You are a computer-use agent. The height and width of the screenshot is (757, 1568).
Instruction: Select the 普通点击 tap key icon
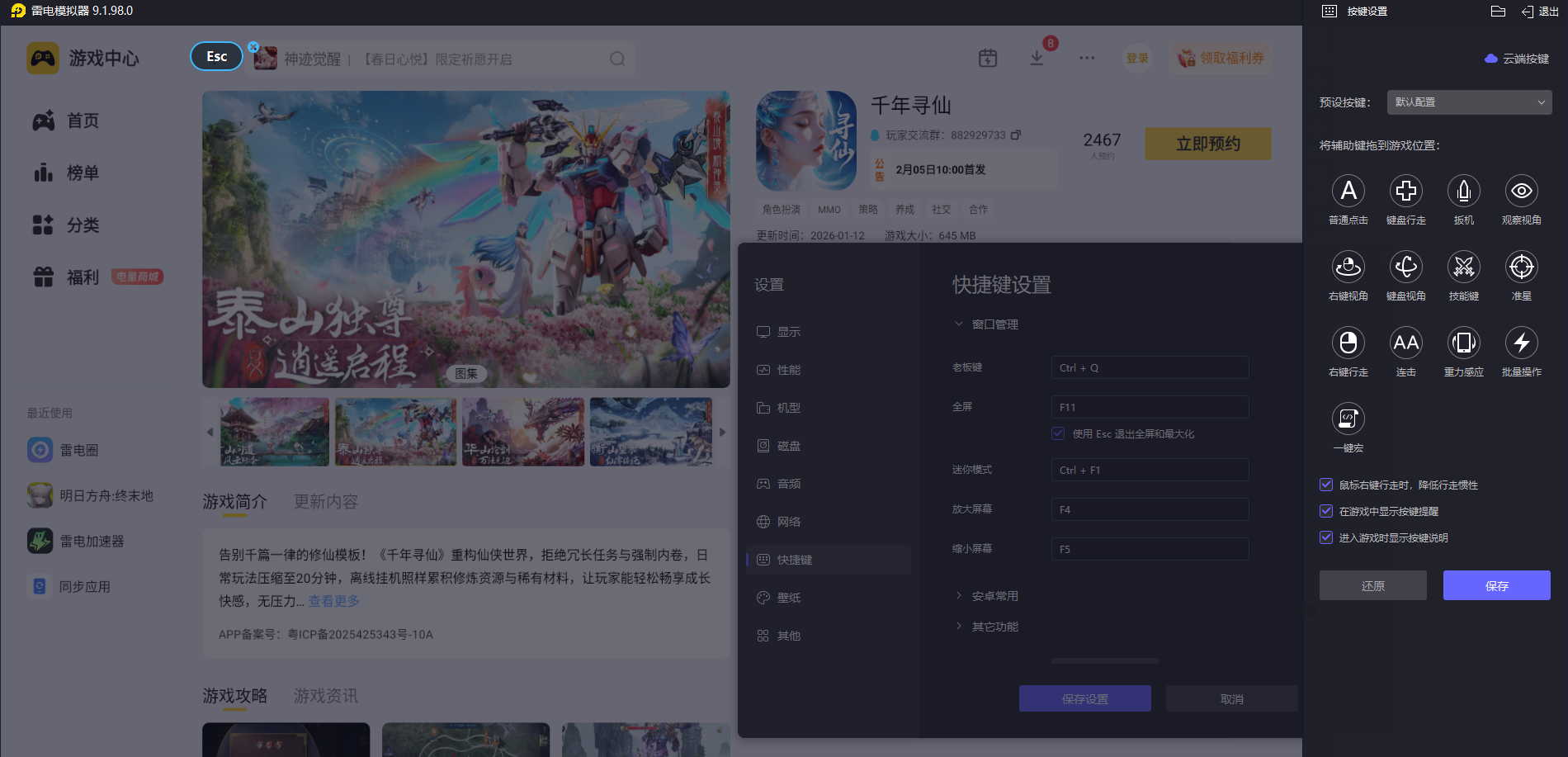tap(1348, 191)
